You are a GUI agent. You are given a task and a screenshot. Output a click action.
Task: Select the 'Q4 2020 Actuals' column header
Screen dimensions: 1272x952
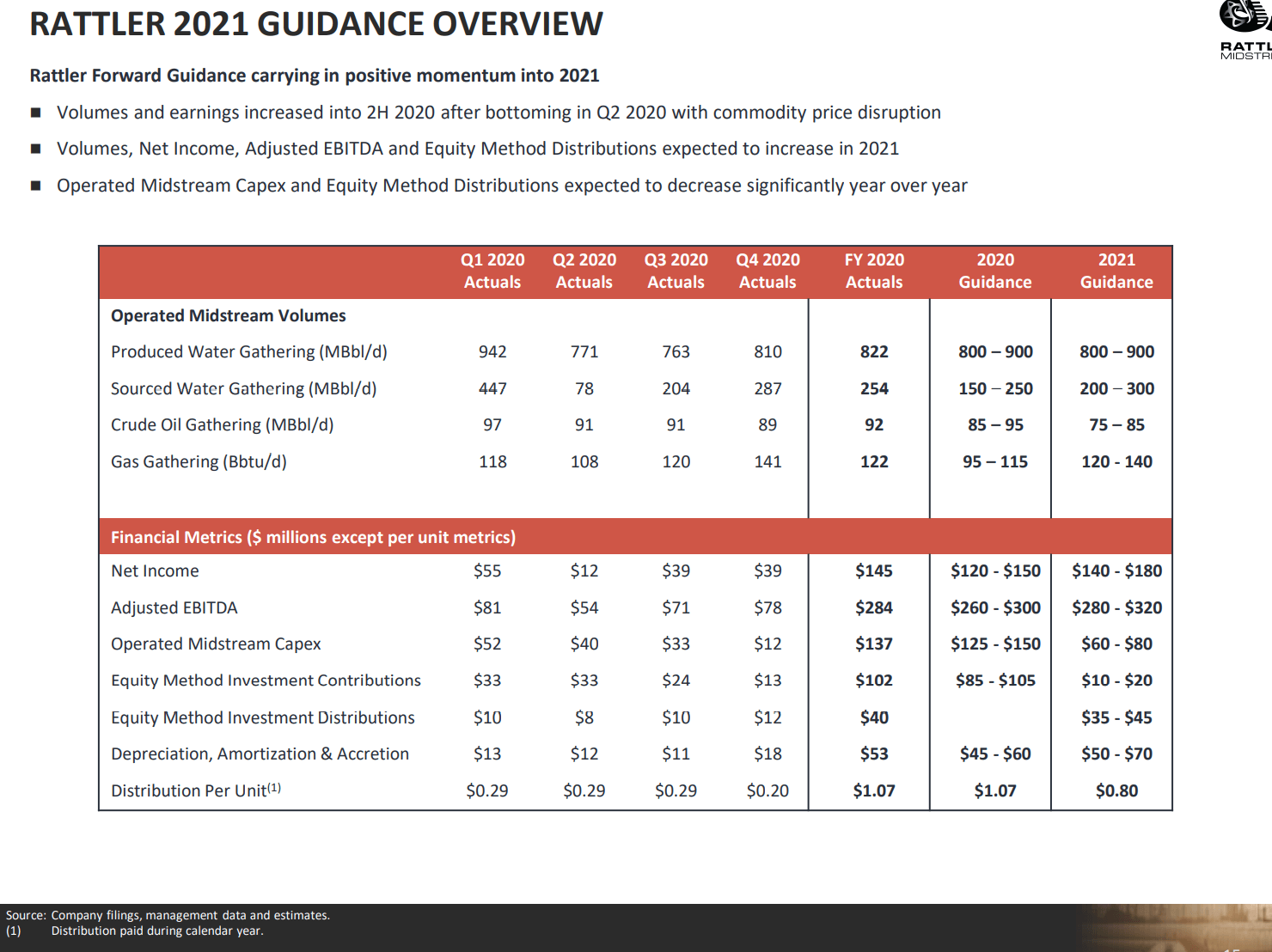click(x=768, y=271)
